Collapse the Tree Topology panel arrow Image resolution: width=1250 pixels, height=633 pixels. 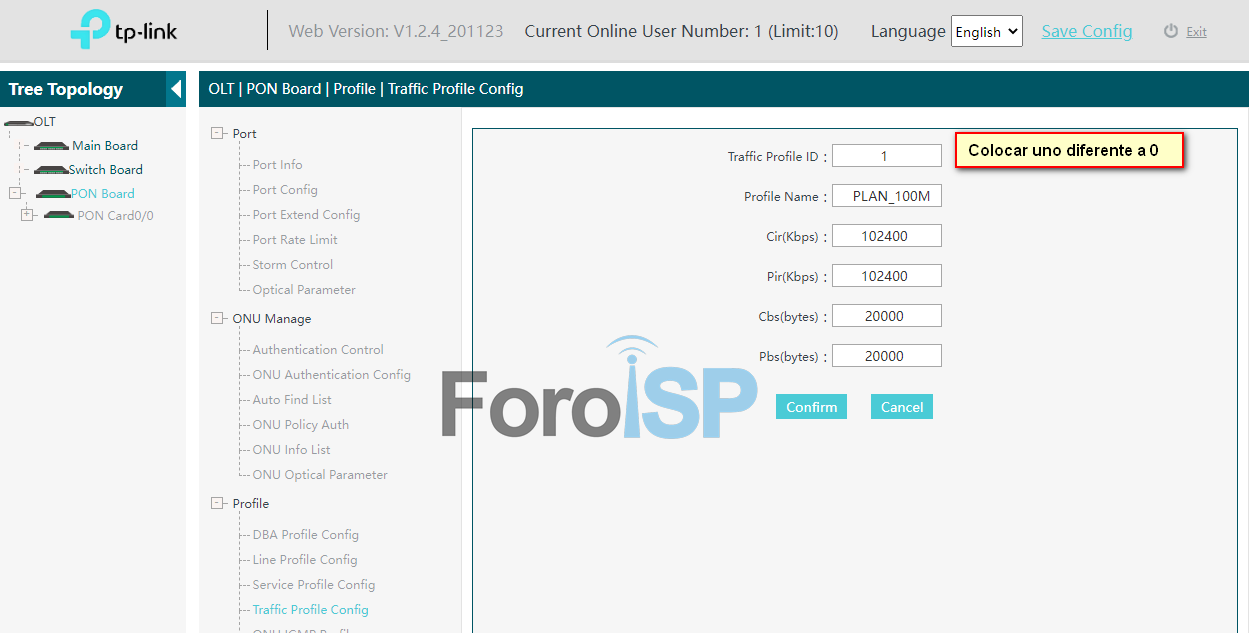[x=176, y=89]
